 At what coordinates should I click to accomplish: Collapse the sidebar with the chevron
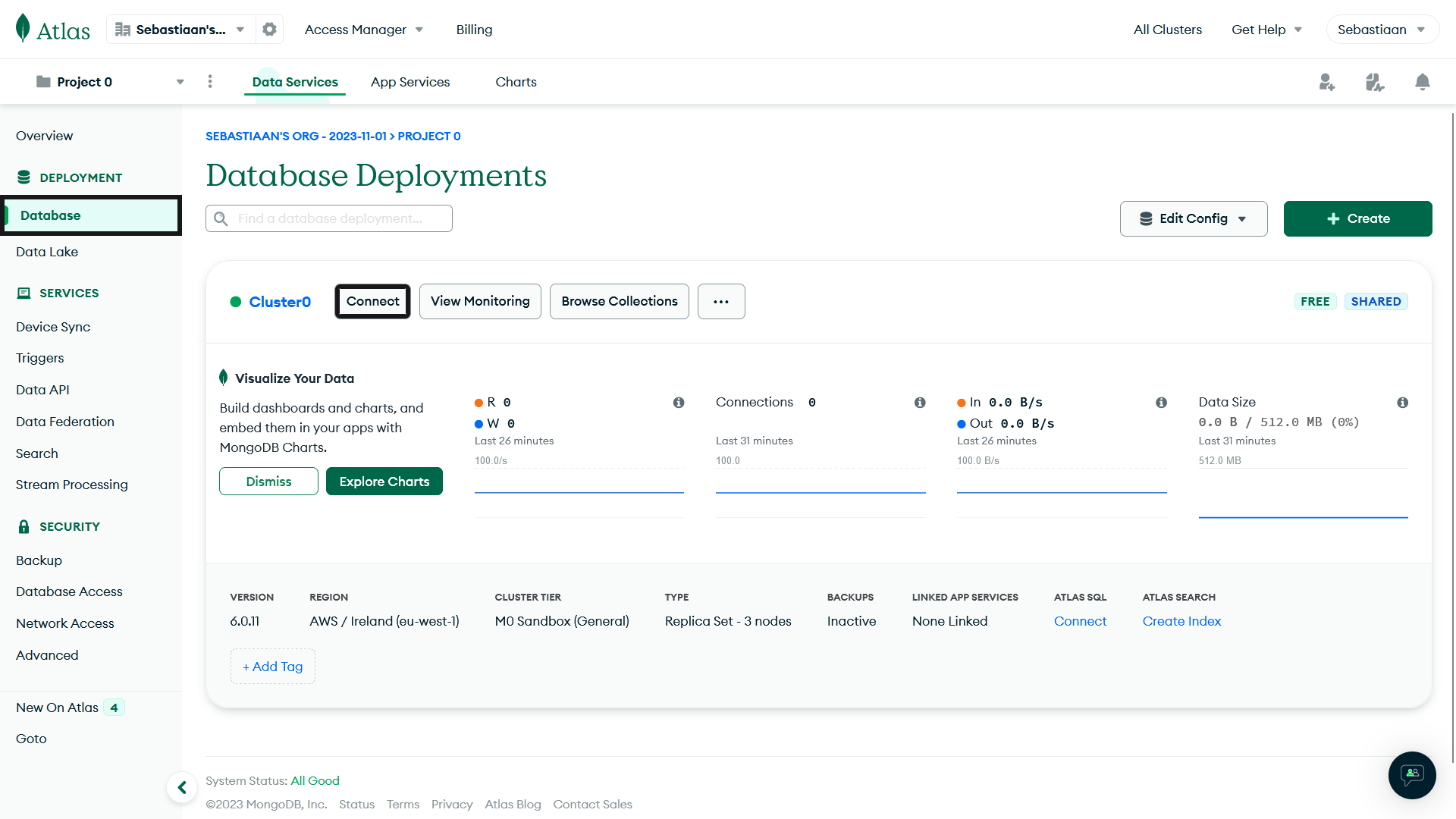click(x=182, y=788)
